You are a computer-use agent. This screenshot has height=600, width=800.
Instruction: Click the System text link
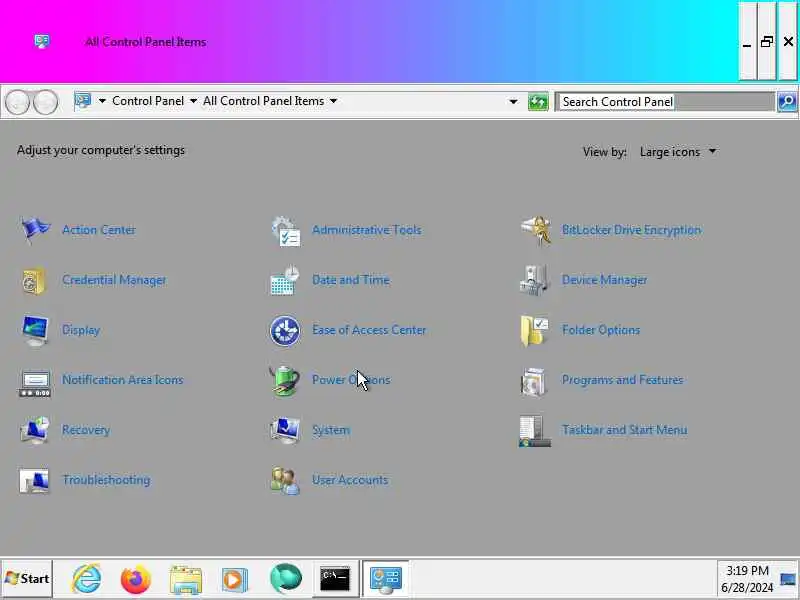click(331, 430)
